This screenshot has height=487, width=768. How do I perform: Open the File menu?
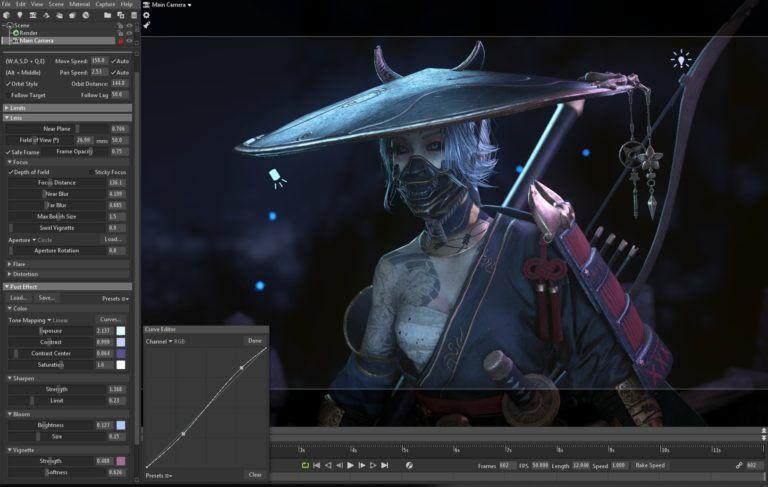click(5, 4)
